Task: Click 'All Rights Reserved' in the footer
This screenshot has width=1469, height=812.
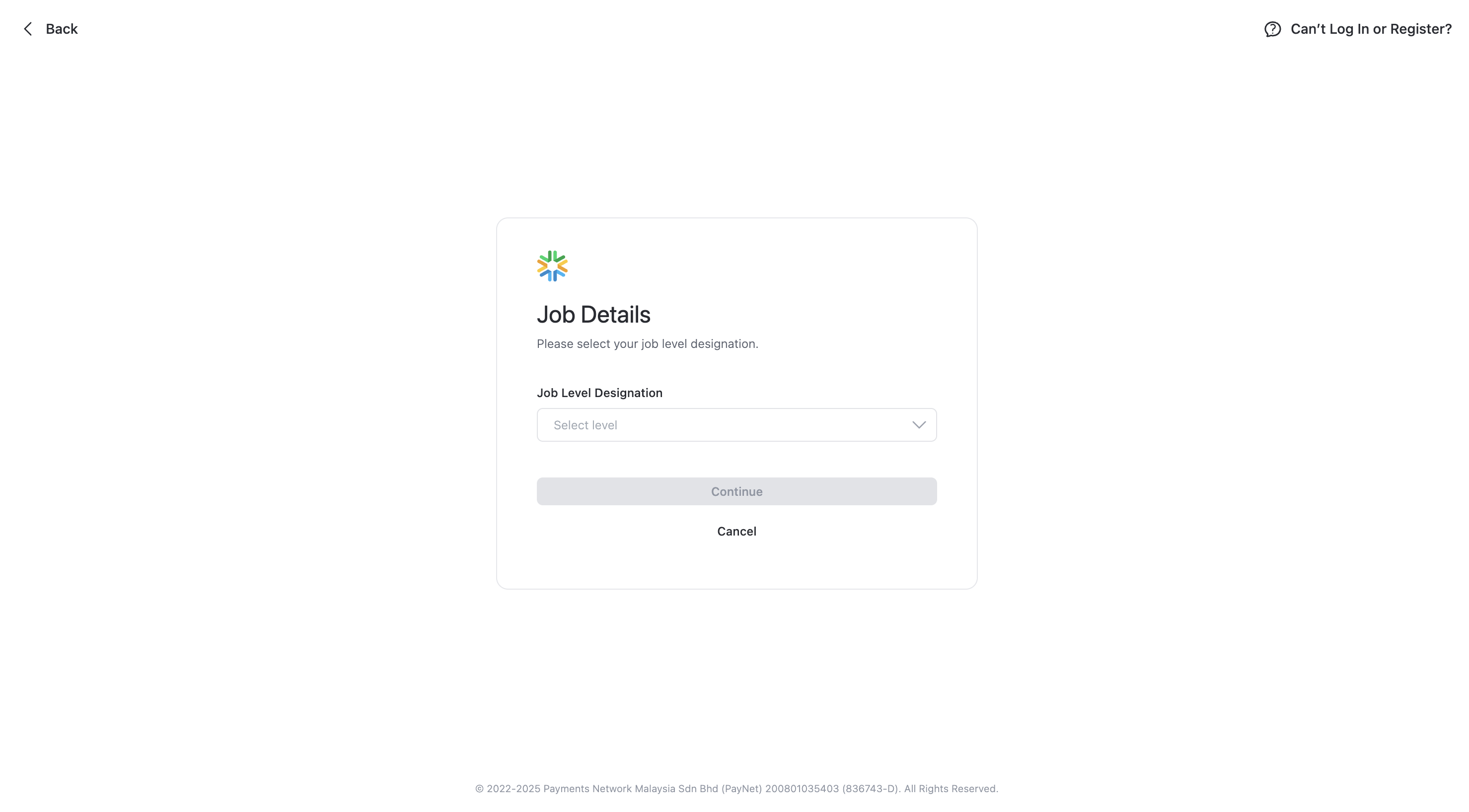Action: pyautogui.click(x=950, y=789)
